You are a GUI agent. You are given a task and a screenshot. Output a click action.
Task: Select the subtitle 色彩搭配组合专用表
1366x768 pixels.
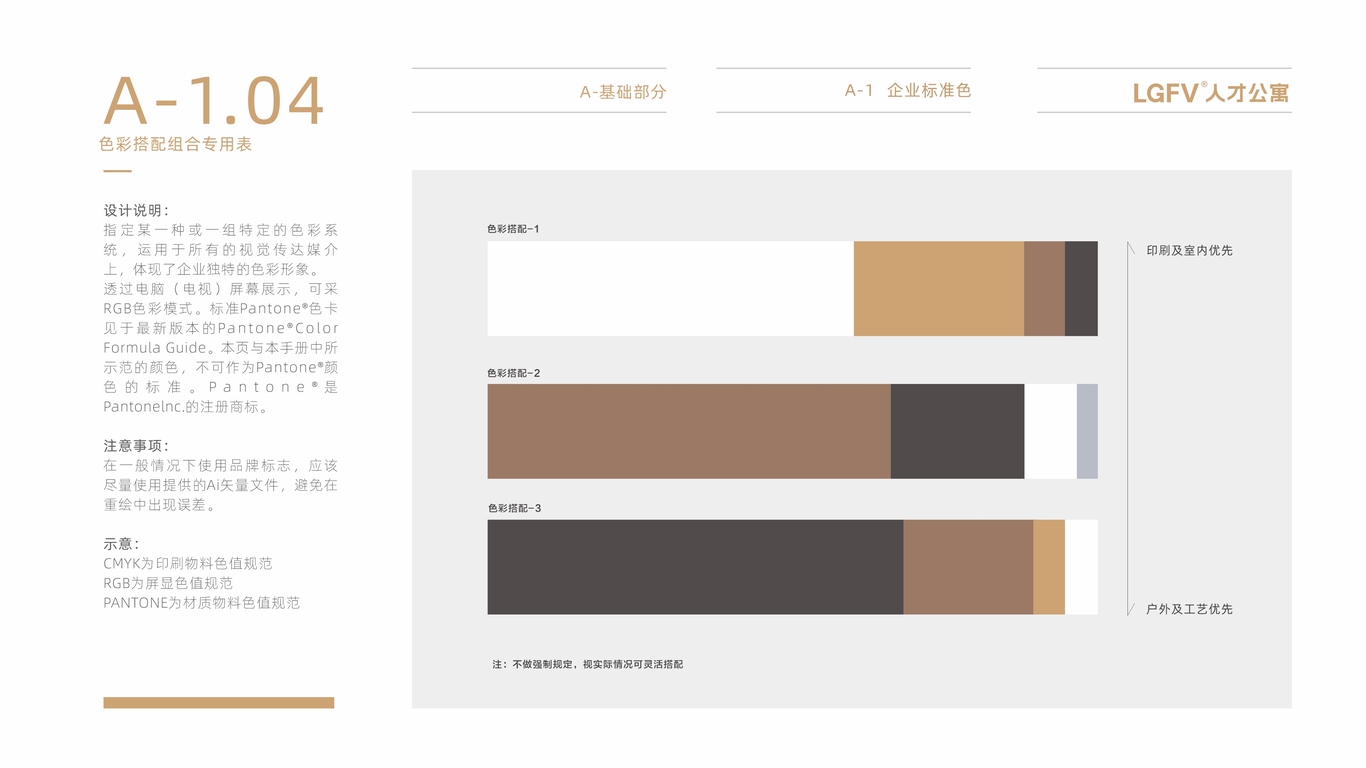click(176, 144)
